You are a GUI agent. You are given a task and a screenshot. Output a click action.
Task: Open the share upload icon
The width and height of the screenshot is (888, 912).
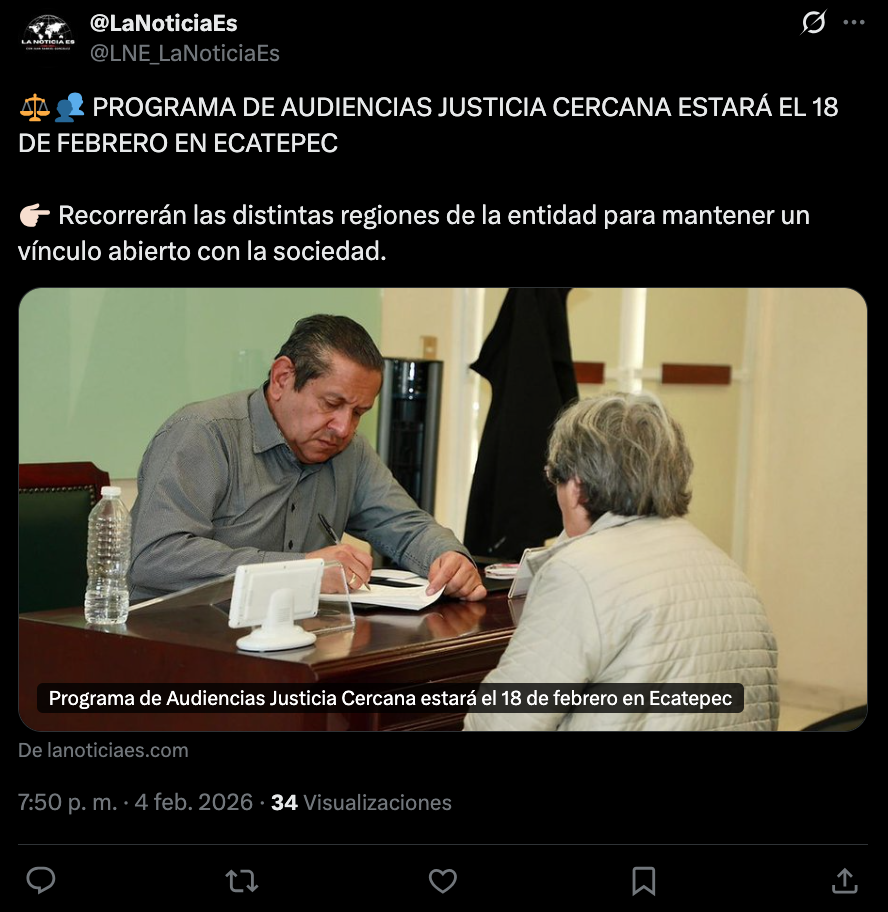(844, 880)
